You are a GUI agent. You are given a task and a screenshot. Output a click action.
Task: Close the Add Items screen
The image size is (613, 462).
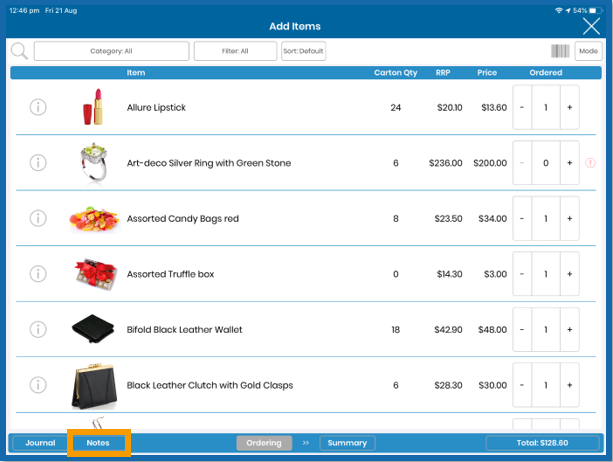(x=591, y=26)
